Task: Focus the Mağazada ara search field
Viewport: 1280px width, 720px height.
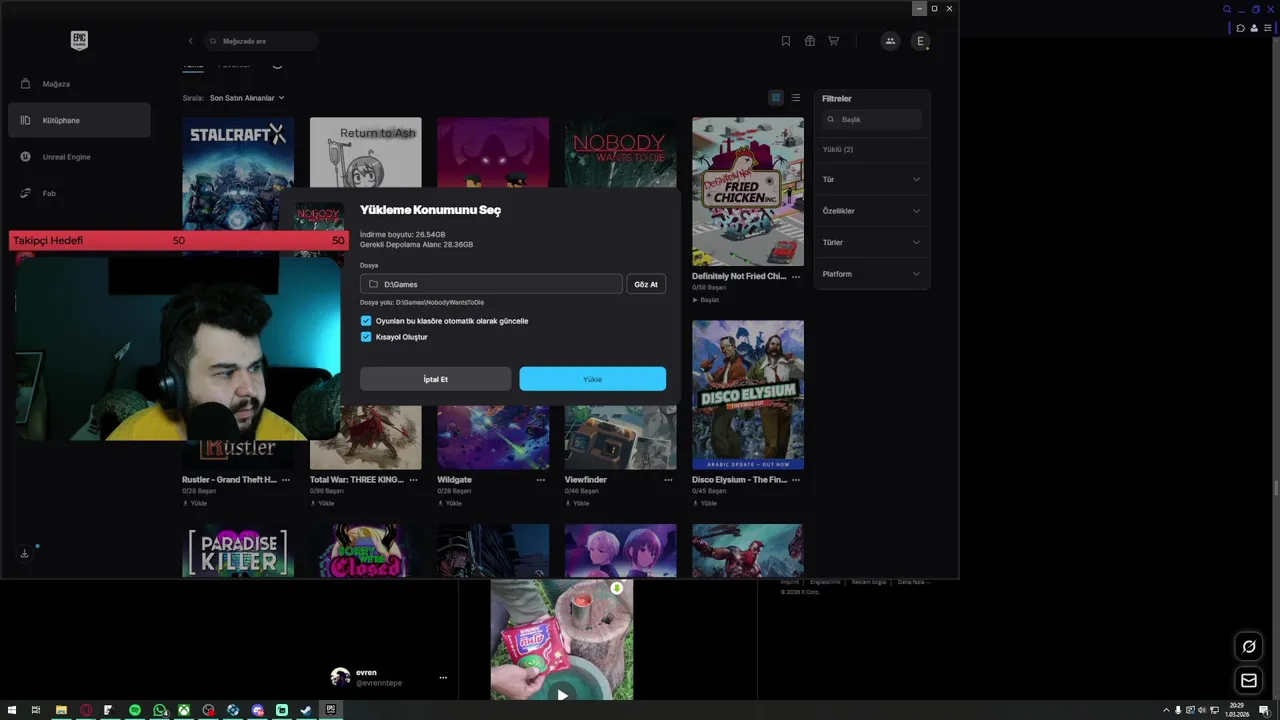Action: click(261, 41)
